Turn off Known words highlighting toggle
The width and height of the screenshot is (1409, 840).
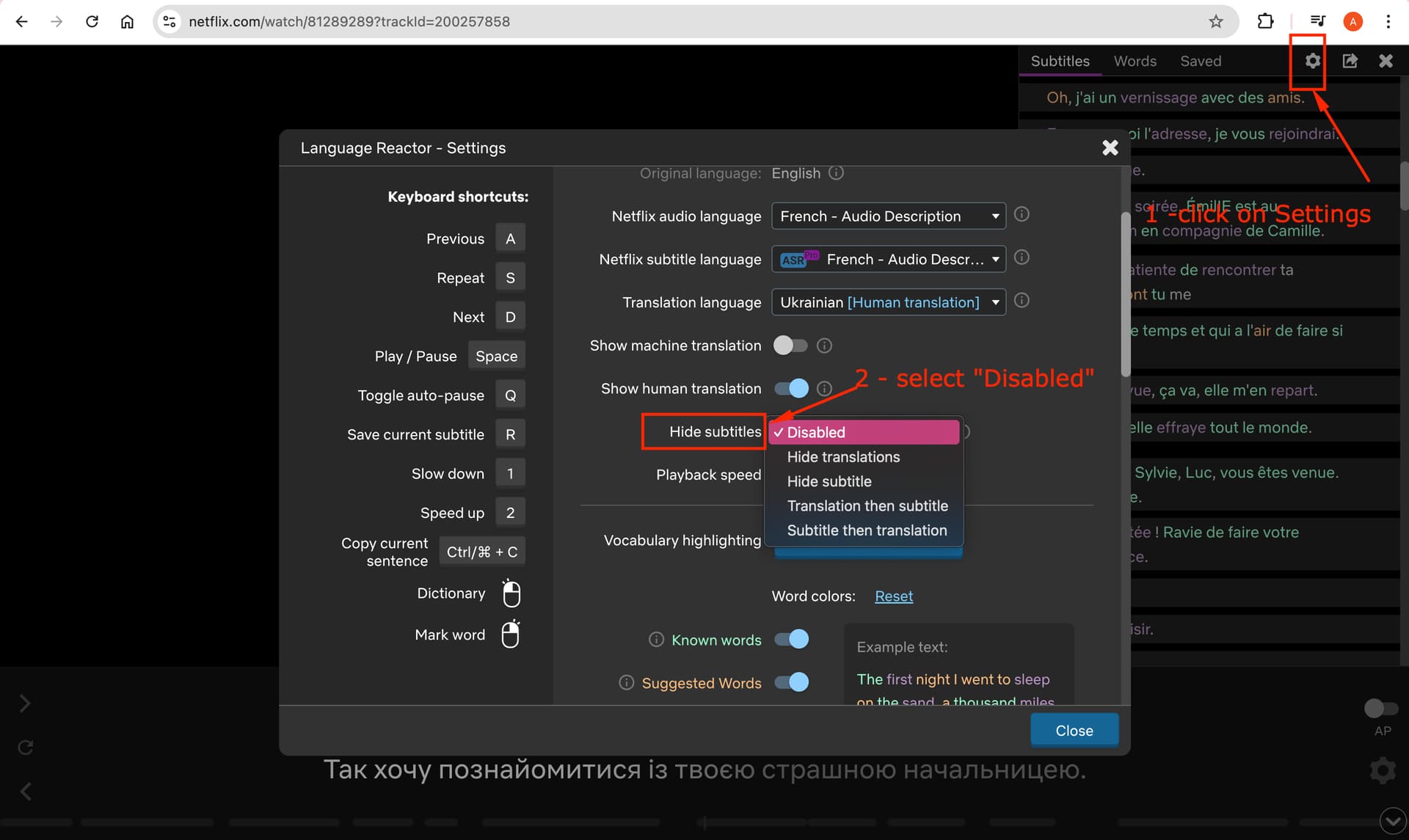click(x=790, y=640)
